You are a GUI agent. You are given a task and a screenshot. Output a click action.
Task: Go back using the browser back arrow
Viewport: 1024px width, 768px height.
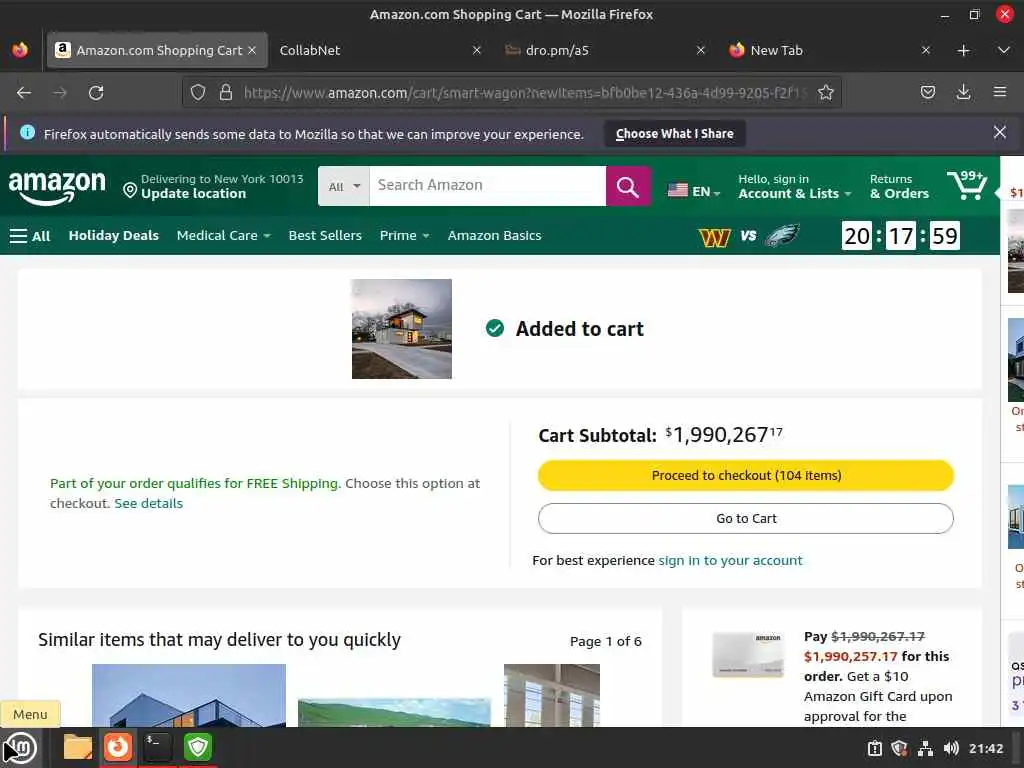24,93
